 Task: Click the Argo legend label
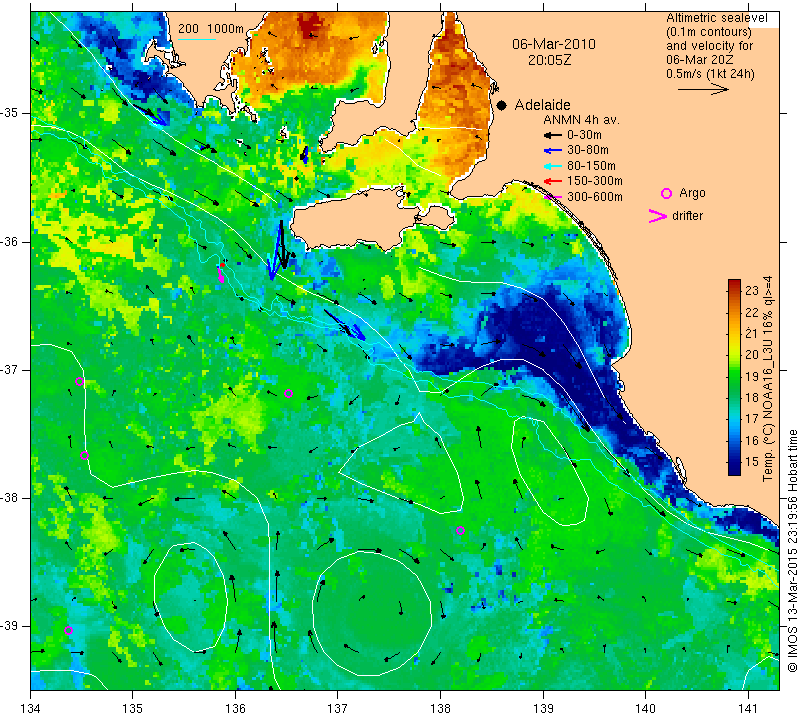692,193
